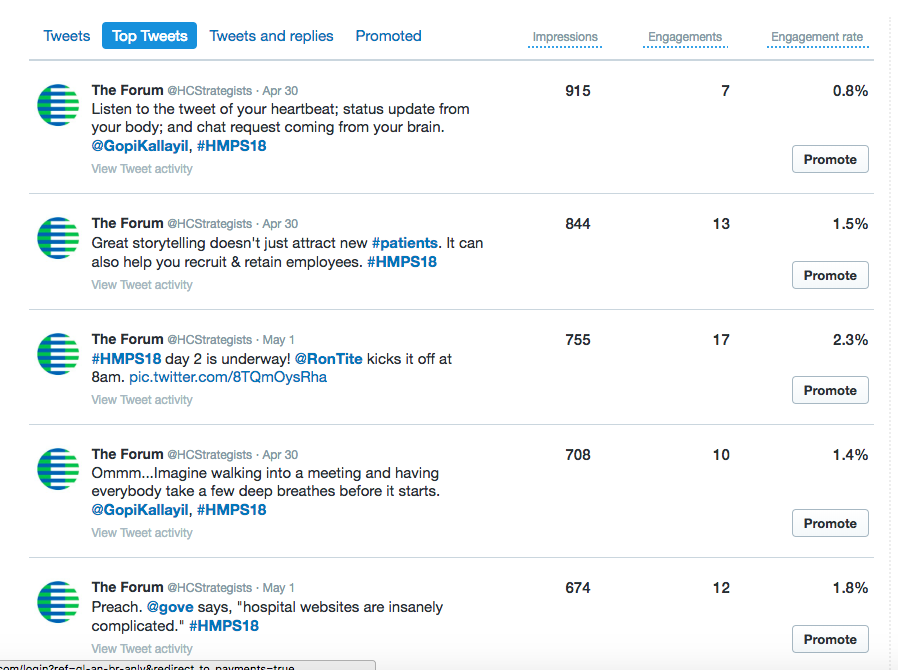View Tweet activity for day 2 tweet
This screenshot has width=898, height=670.
coord(142,400)
